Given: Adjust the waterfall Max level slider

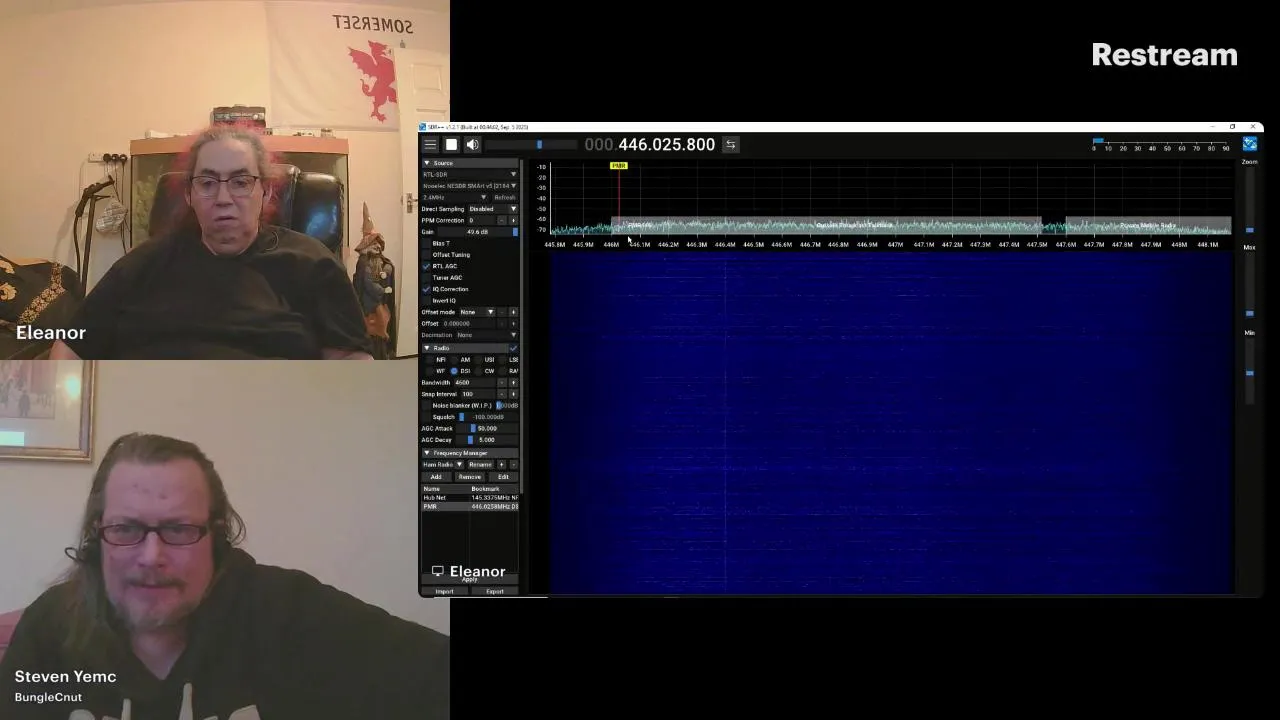Looking at the screenshot, I should tap(1249, 285).
